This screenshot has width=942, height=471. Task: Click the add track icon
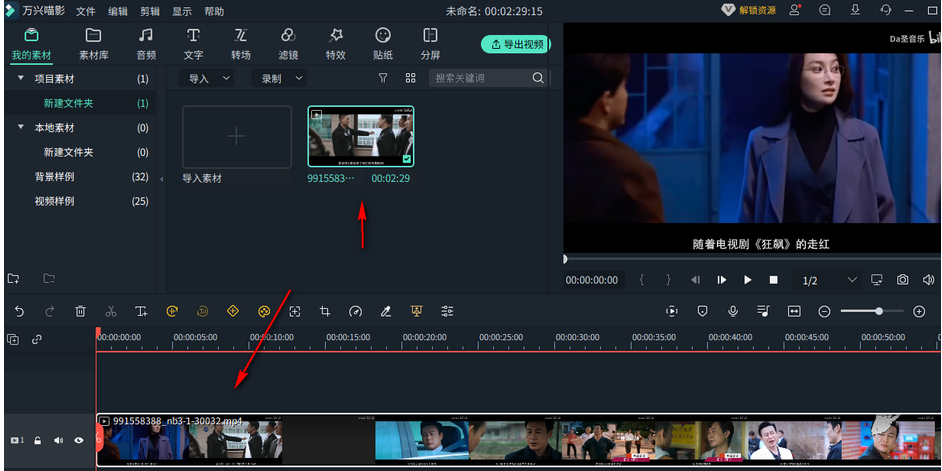[13, 339]
